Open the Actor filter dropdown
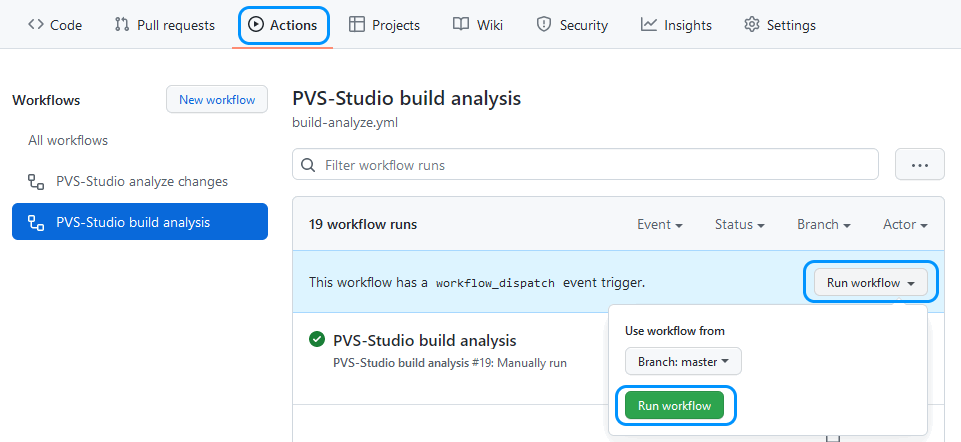Viewport: 961px width, 442px height. [x=905, y=224]
